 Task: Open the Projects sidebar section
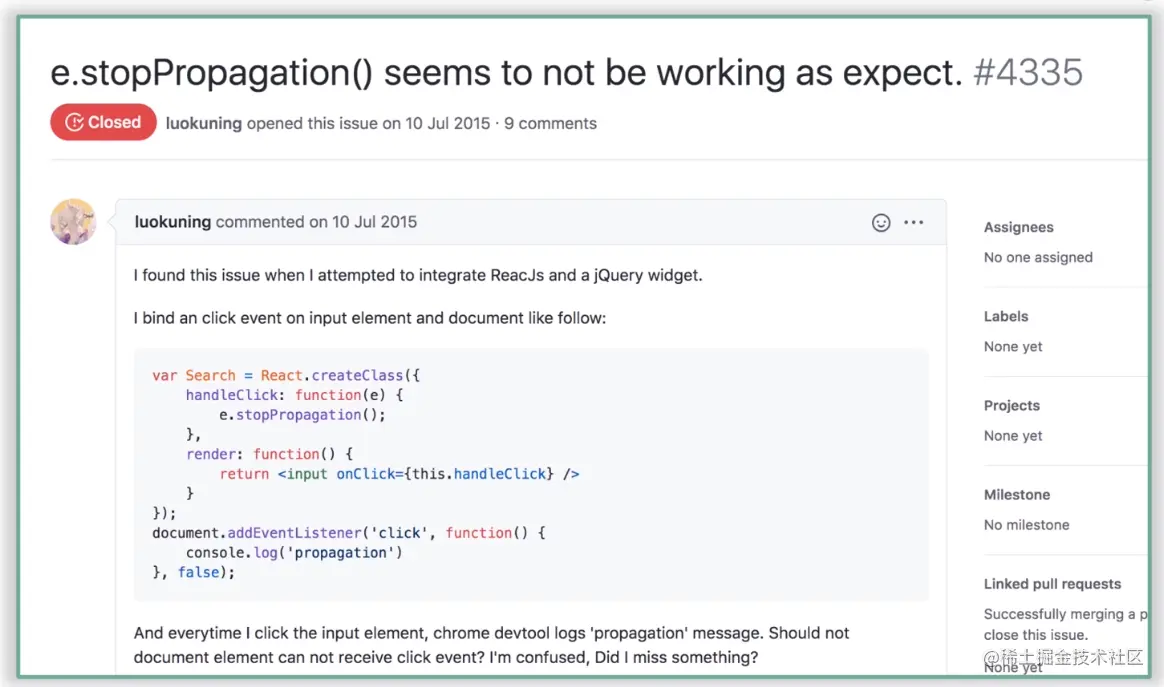[x=1011, y=406]
